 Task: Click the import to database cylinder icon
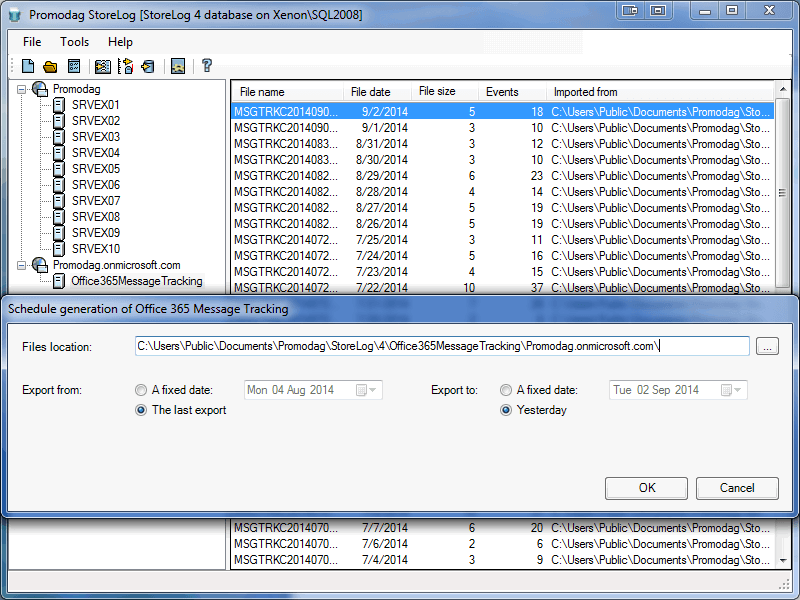point(148,66)
